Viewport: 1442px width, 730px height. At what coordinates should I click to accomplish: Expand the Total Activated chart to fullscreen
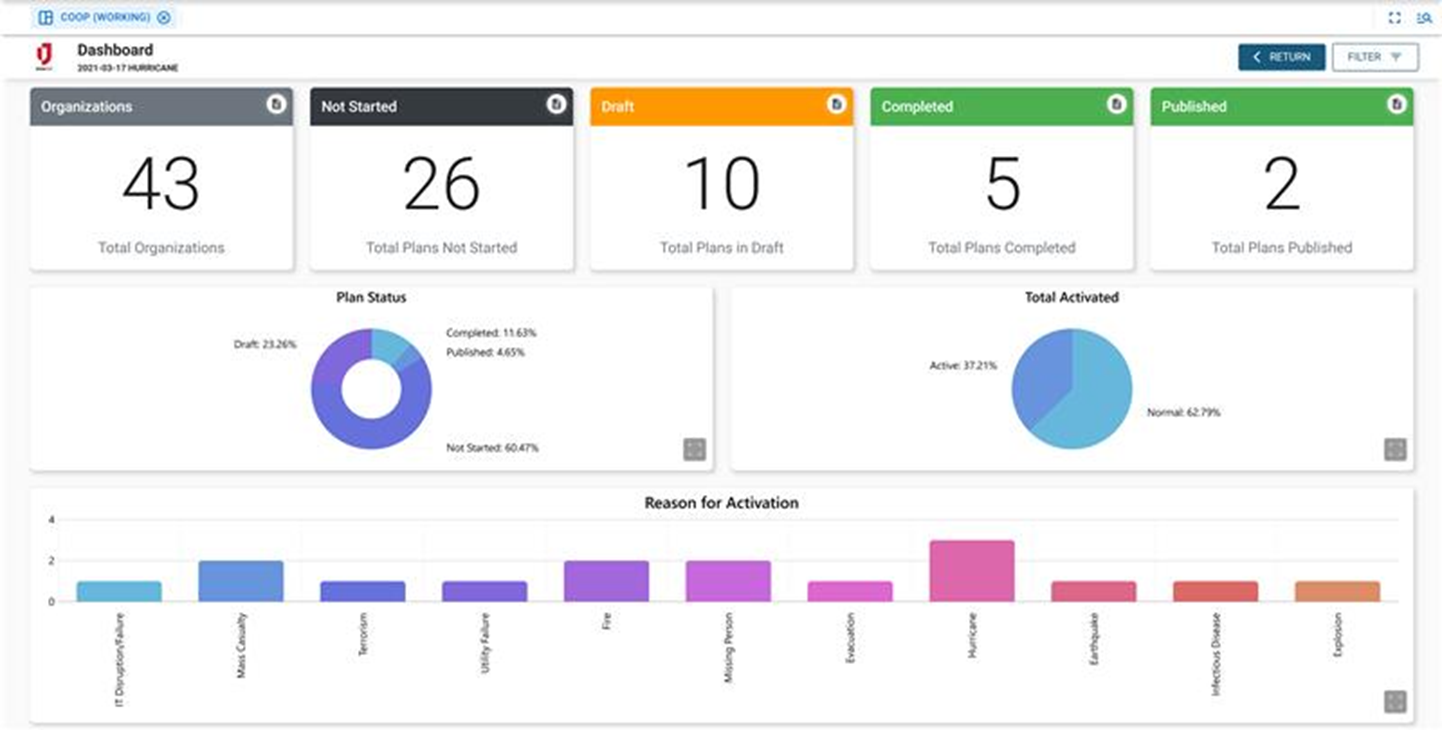pyautogui.click(x=1394, y=449)
